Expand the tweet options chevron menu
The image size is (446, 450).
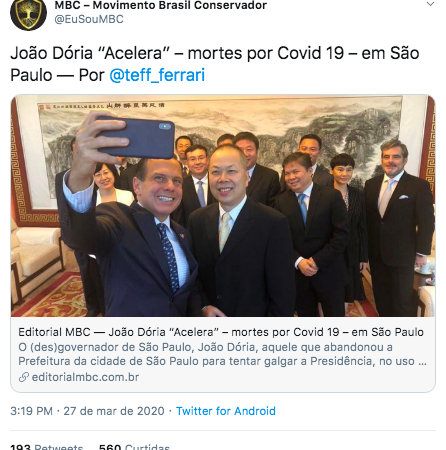pyautogui.click(x=431, y=4)
